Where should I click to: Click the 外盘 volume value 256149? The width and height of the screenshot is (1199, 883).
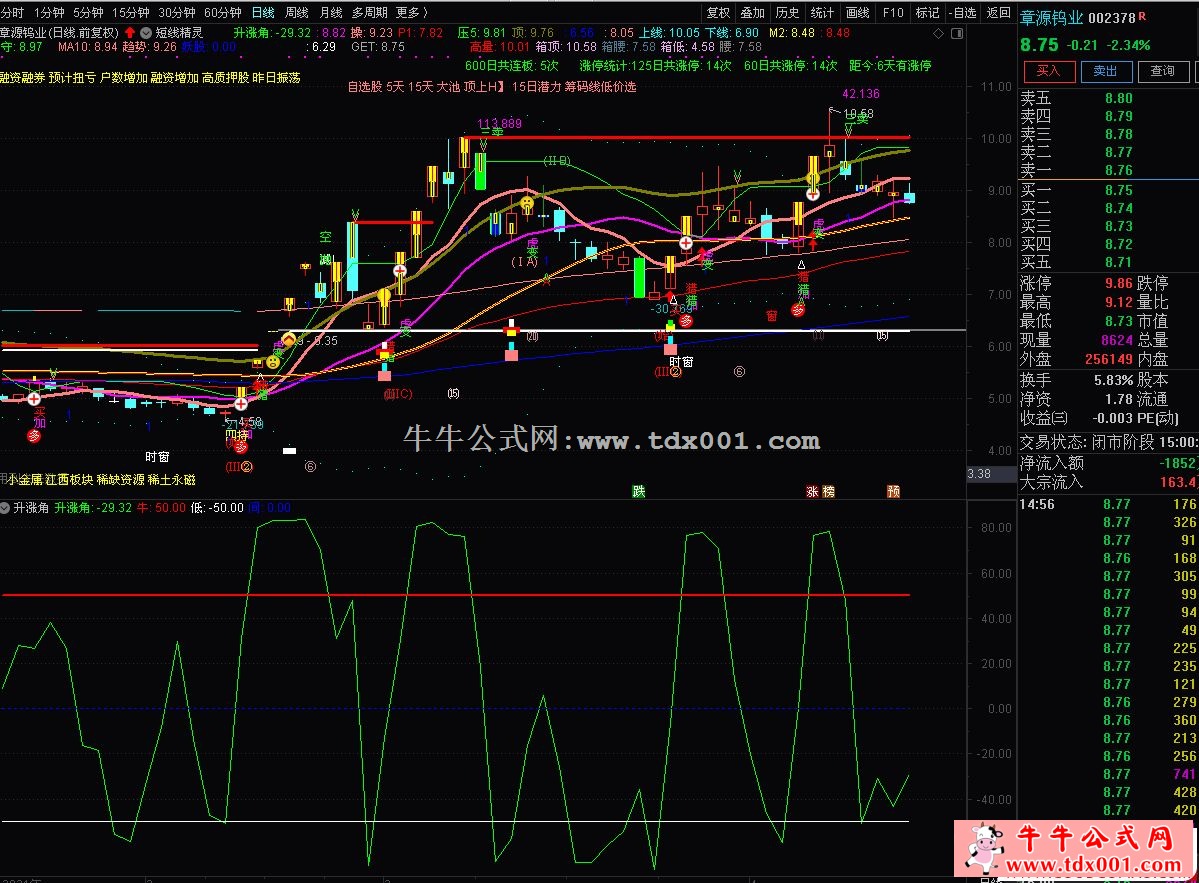click(x=1109, y=359)
